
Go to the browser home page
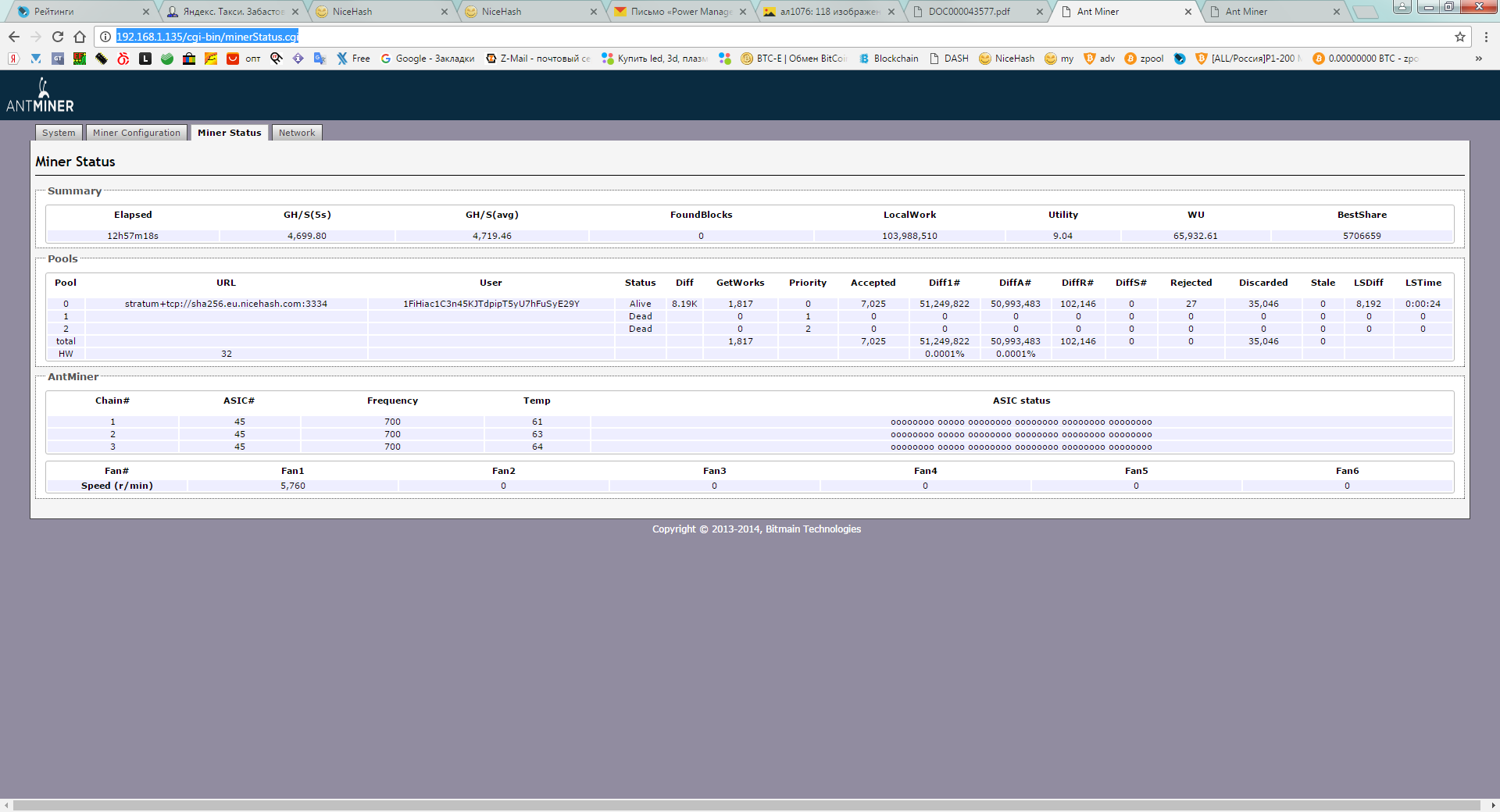[80, 37]
